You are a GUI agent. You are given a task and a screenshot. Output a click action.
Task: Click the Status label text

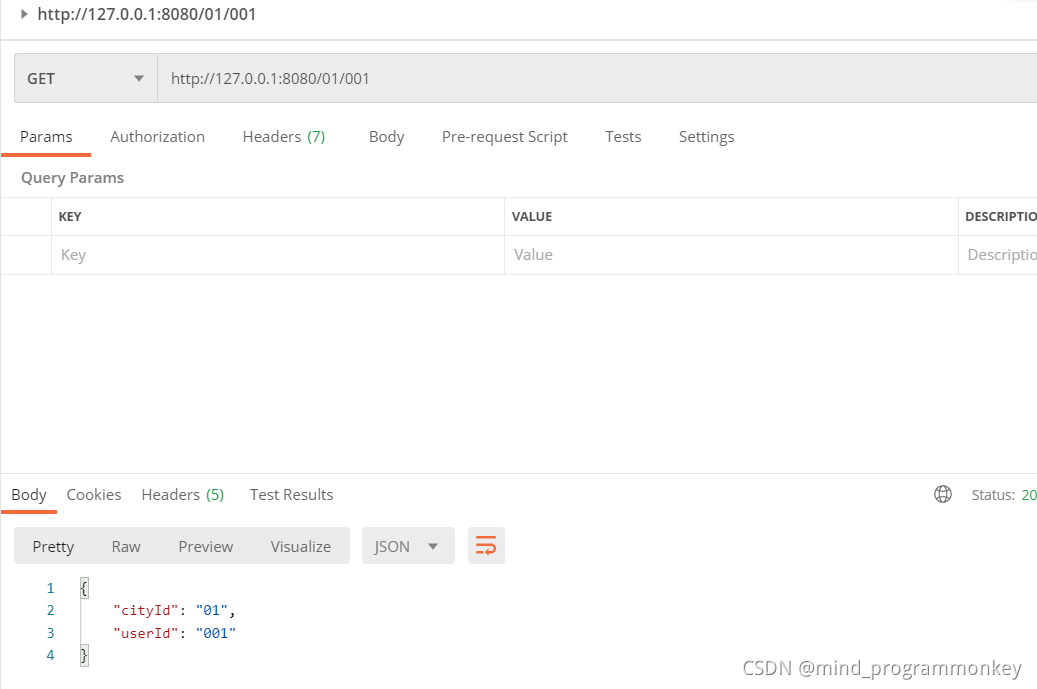pos(993,495)
